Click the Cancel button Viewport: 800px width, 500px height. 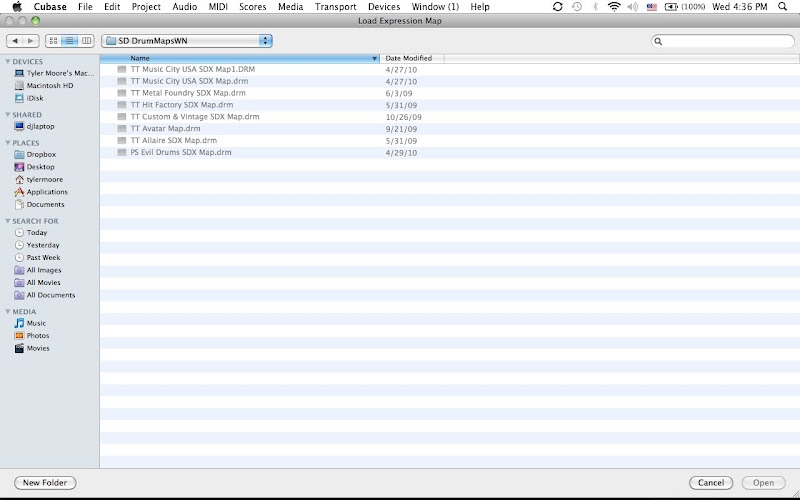(x=711, y=483)
